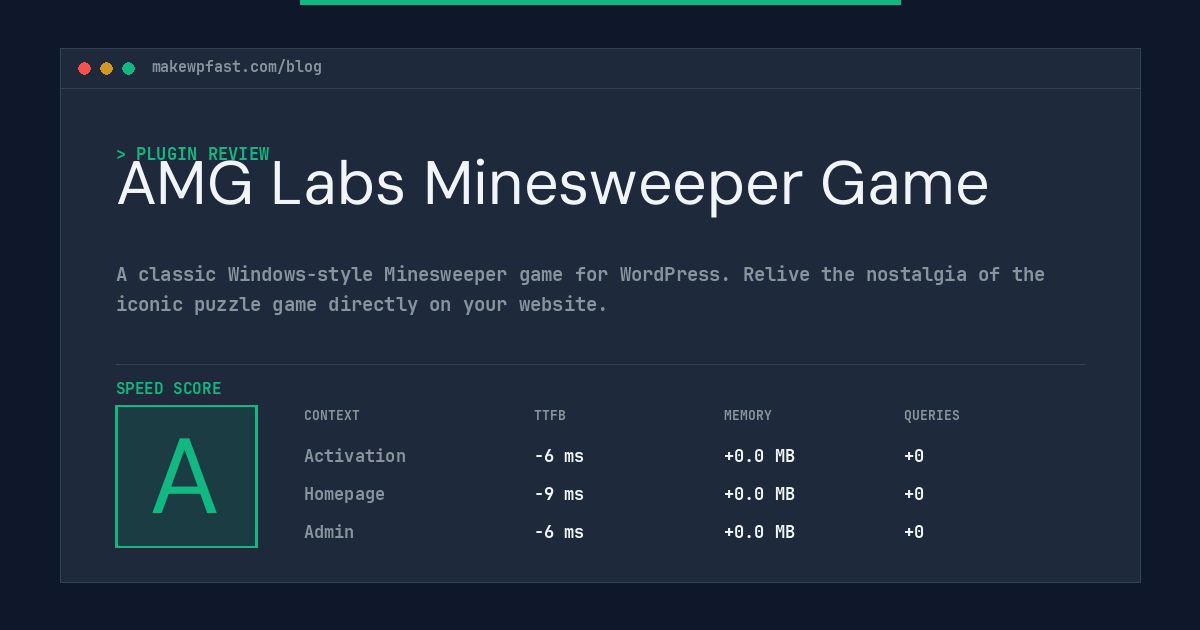The width and height of the screenshot is (1200, 630).
Task: Select the '> PLUGIN REVIEW' label
Action: click(193, 154)
